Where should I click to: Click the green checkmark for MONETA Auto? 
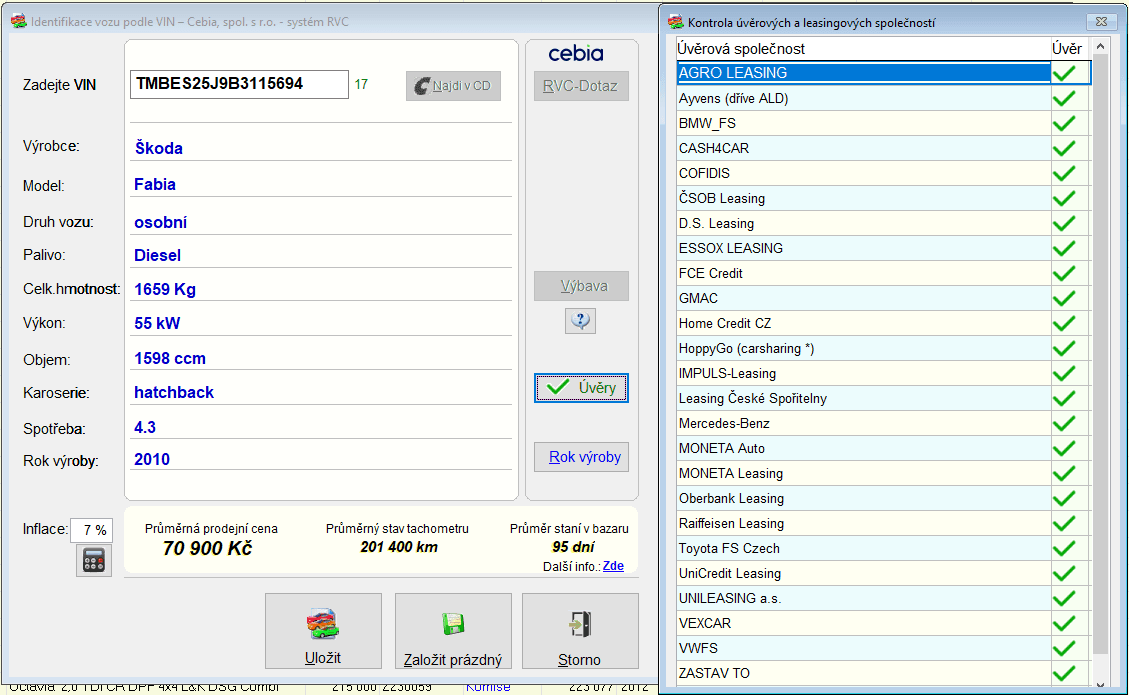click(x=1064, y=449)
